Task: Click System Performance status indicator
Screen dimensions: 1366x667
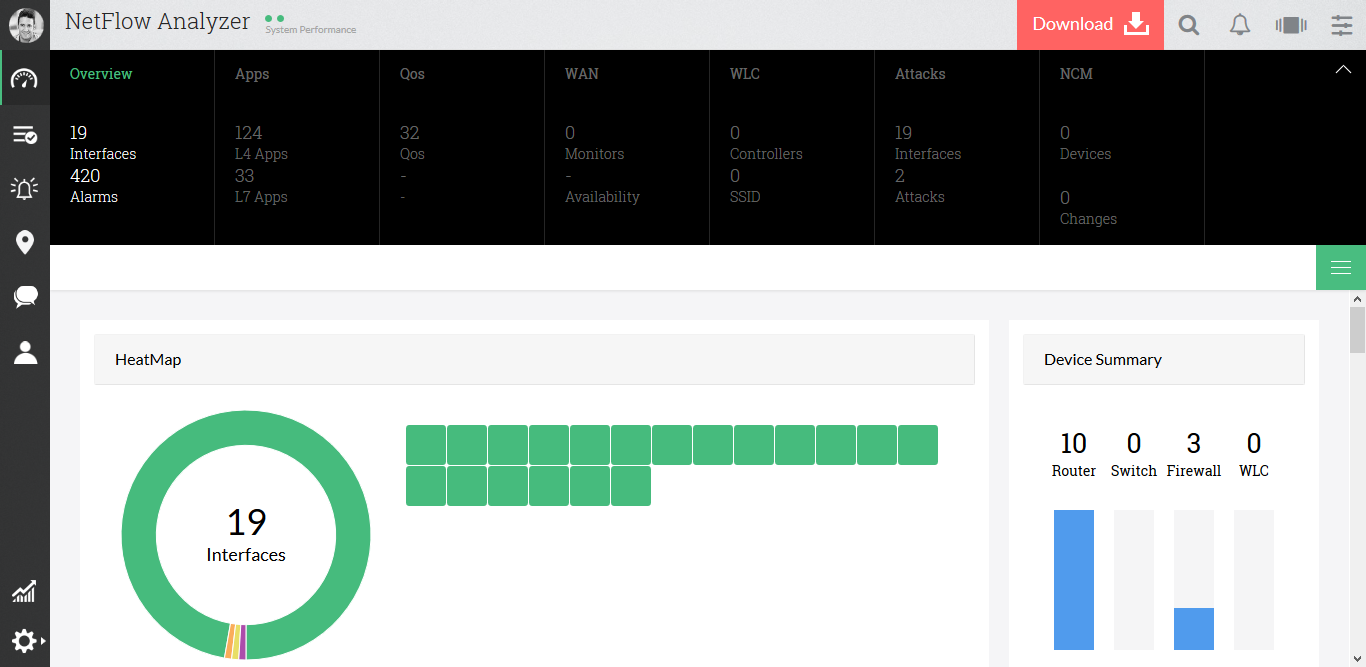Action: pyautogui.click(x=310, y=24)
